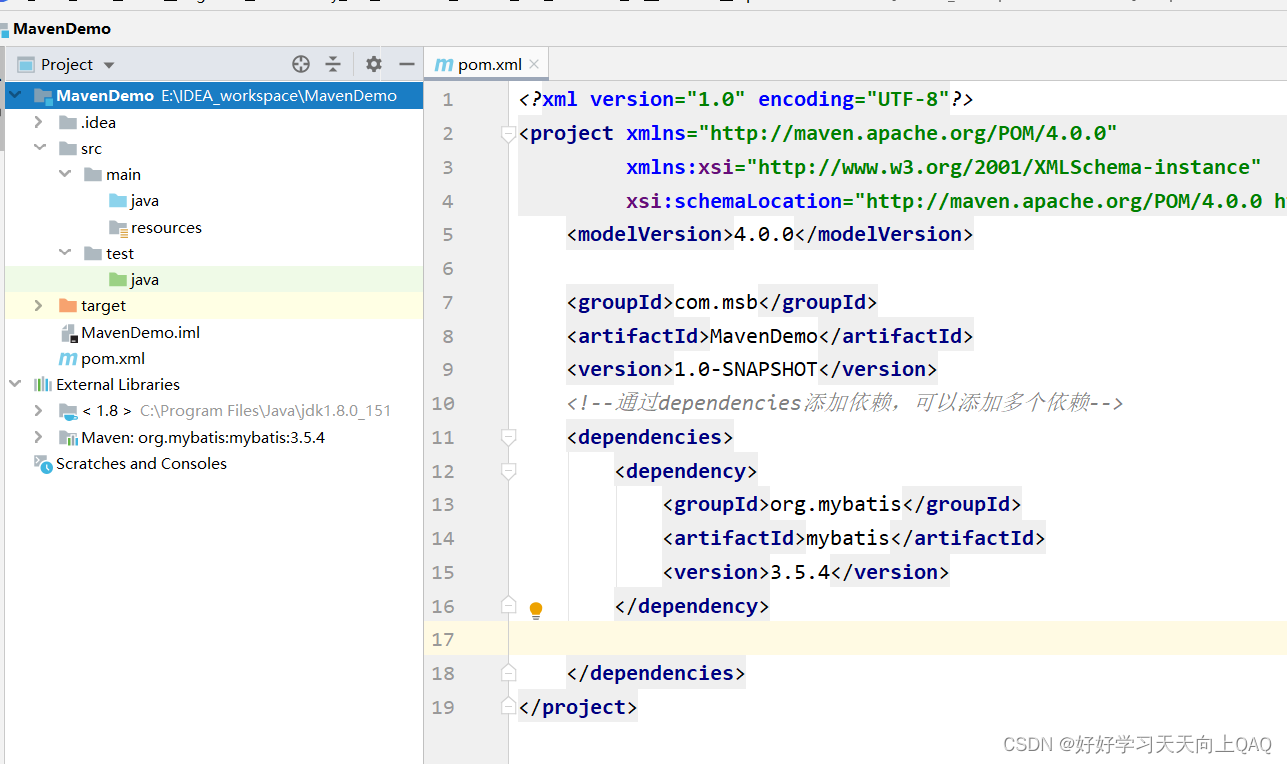Collapse the External Libraries node
This screenshot has height=764, width=1287.
[x=15, y=384]
